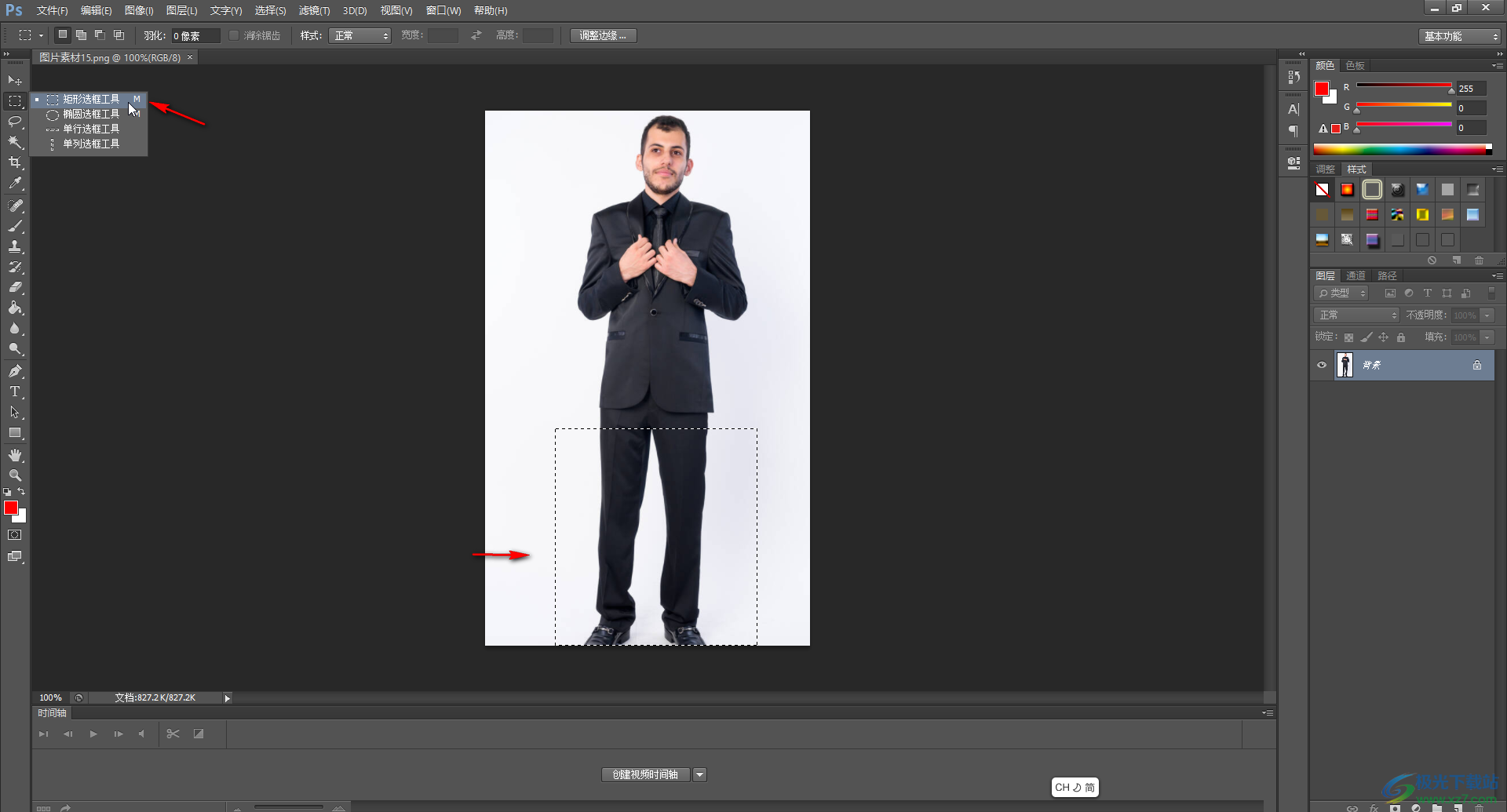Viewport: 1507px width, 812px height.
Task: Select the Eyedropper tool
Action: (15, 184)
